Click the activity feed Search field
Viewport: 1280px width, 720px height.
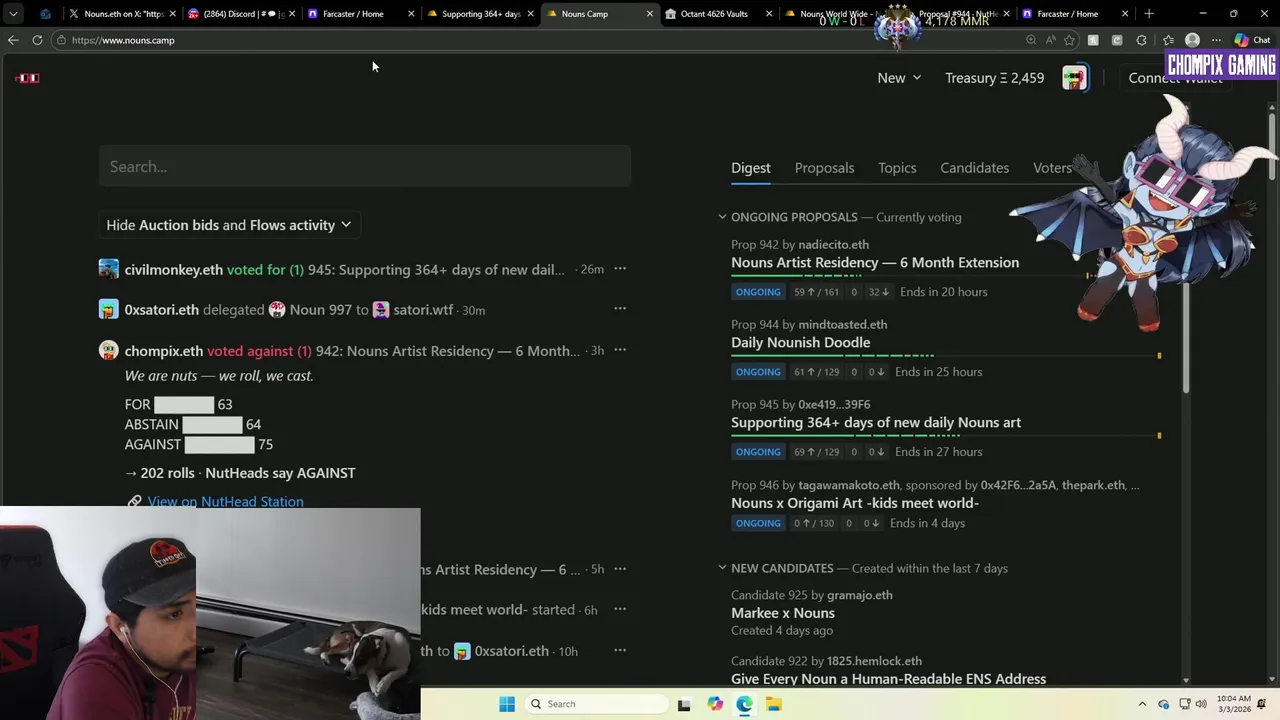point(365,166)
